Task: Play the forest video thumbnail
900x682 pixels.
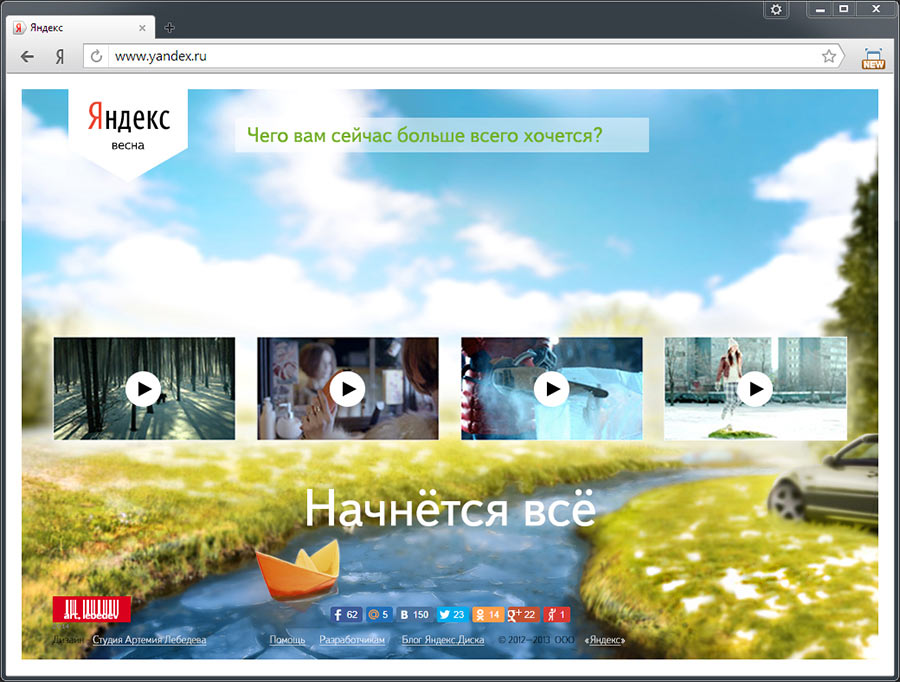Action: coord(144,388)
